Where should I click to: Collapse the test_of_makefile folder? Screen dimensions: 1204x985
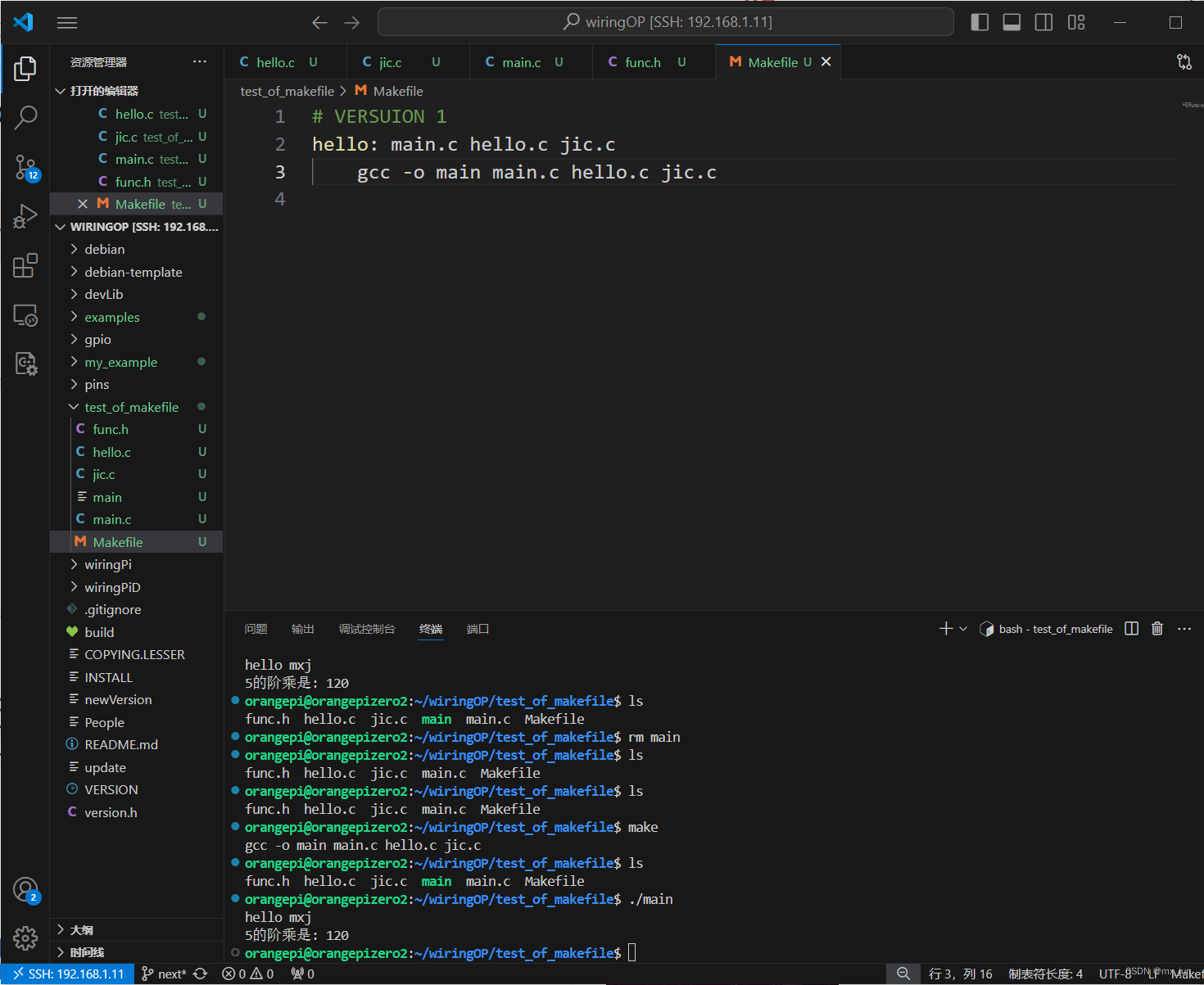[136, 407]
